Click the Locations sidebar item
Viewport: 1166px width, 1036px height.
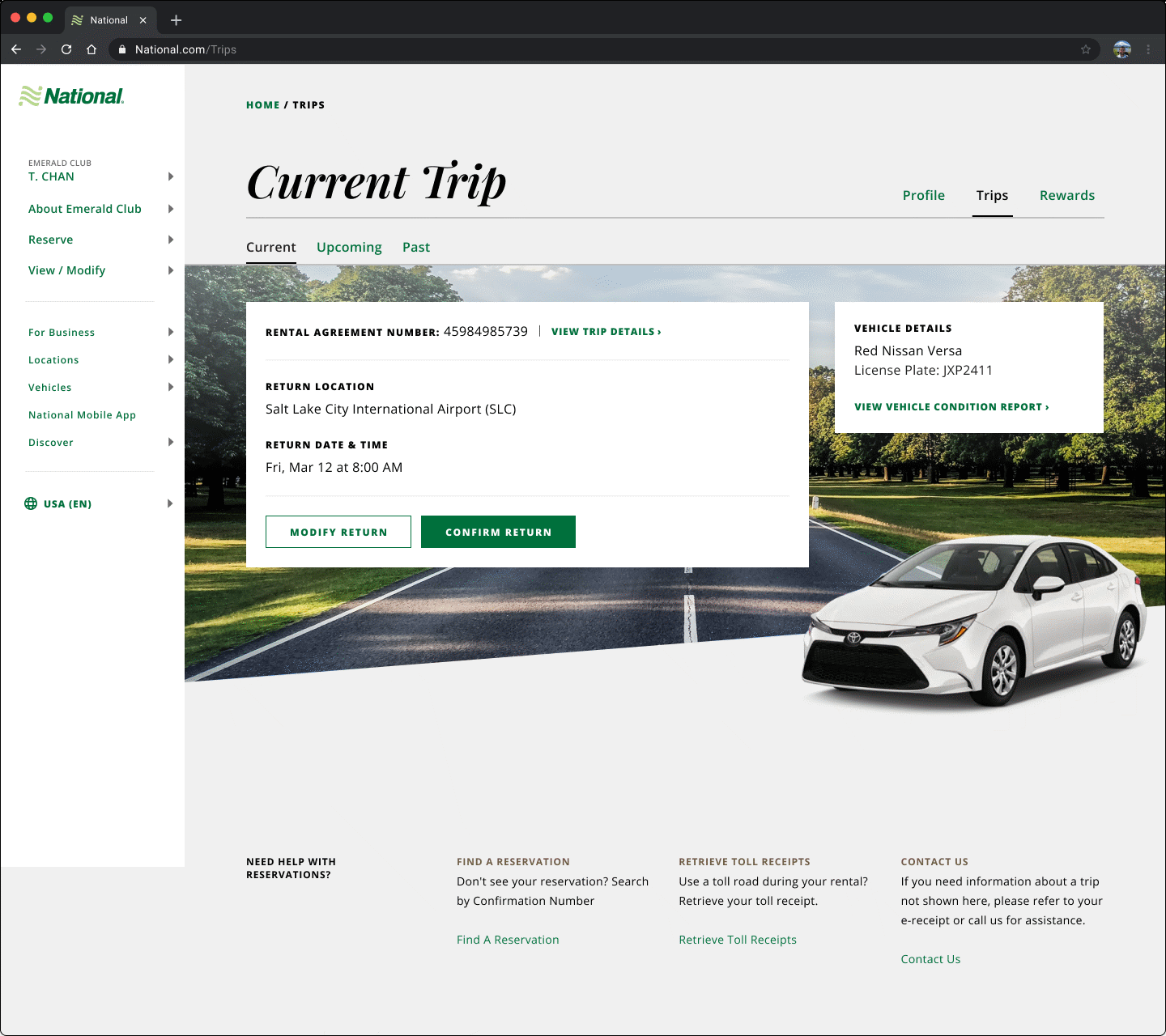pyautogui.click(x=53, y=360)
